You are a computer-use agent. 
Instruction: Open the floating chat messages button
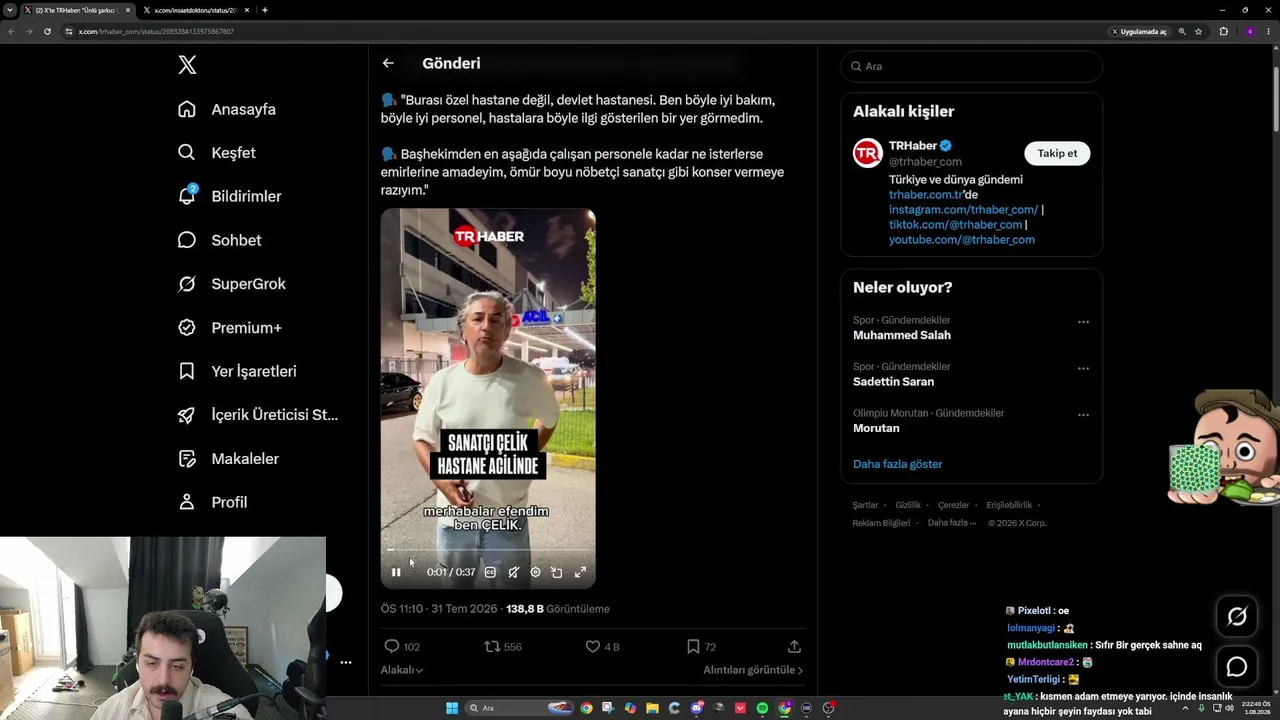click(1237, 667)
